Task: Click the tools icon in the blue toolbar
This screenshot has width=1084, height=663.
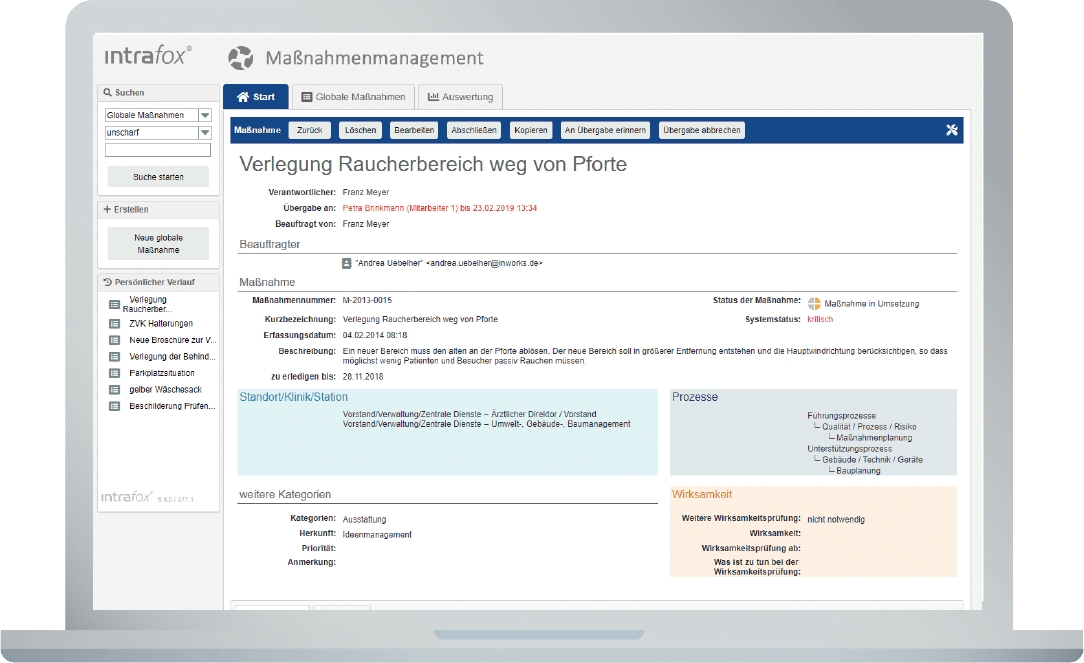Action: pyautogui.click(x=951, y=130)
